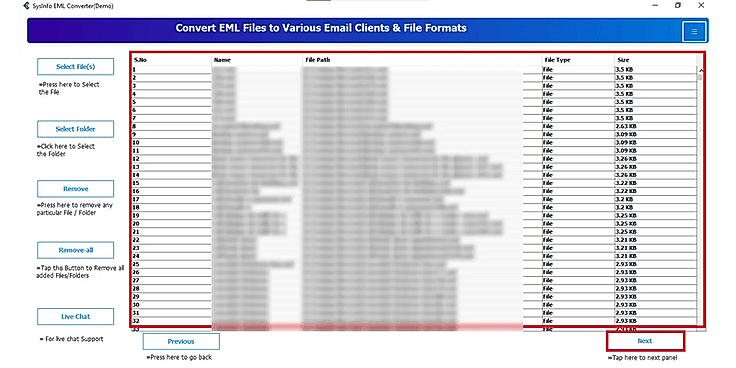Go back with the Previous button
Screen dimensions: 736x368
coord(181,341)
